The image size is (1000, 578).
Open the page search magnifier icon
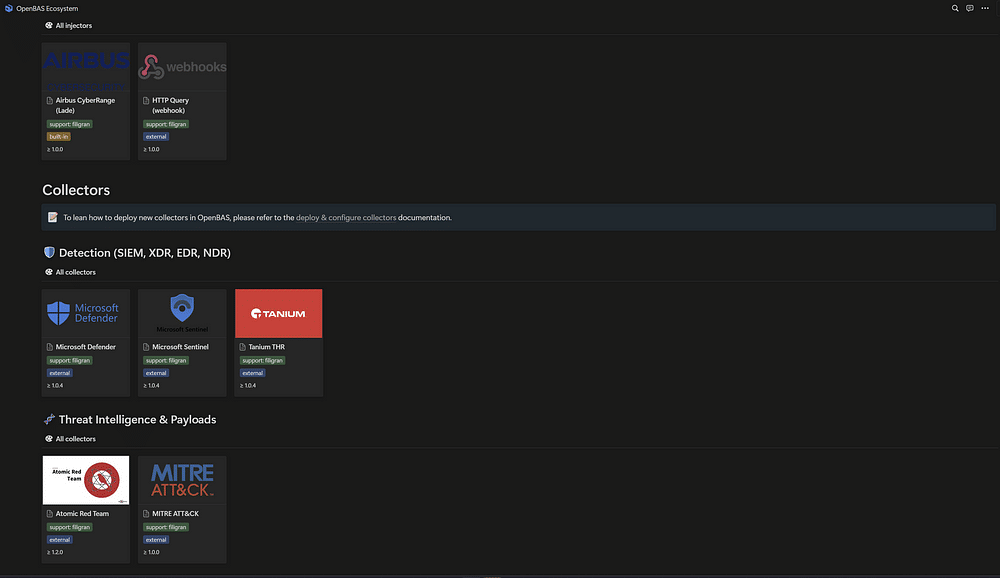click(955, 8)
